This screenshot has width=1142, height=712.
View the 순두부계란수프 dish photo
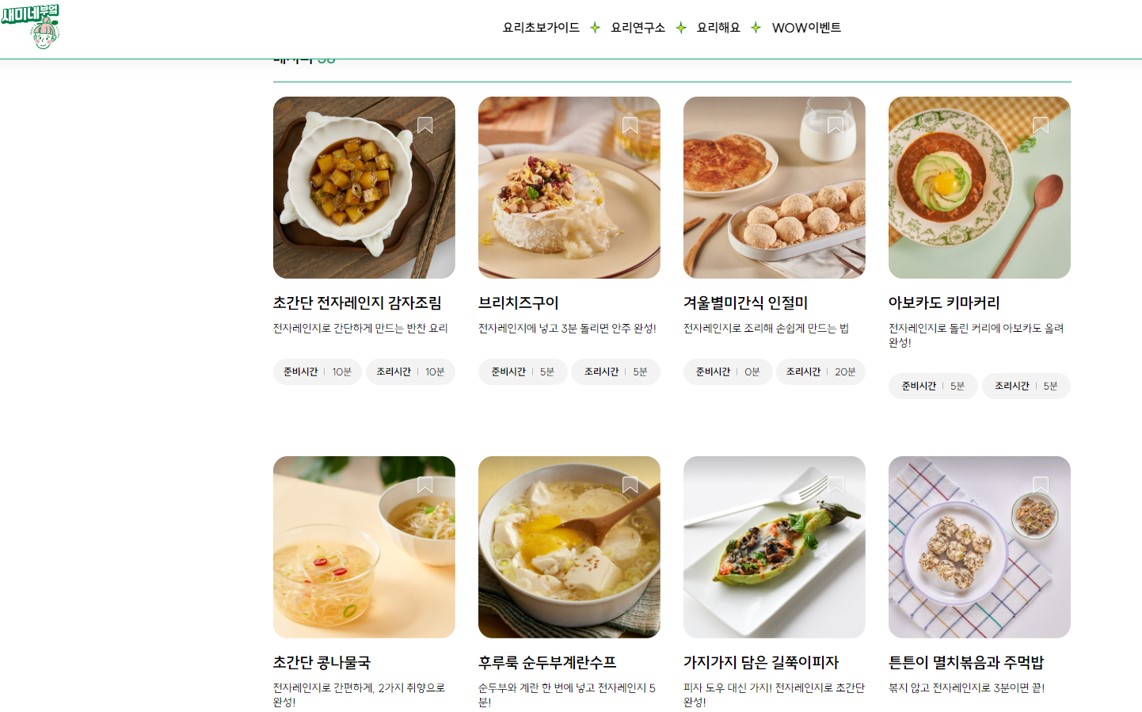pyautogui.click(x=569, y=547)
